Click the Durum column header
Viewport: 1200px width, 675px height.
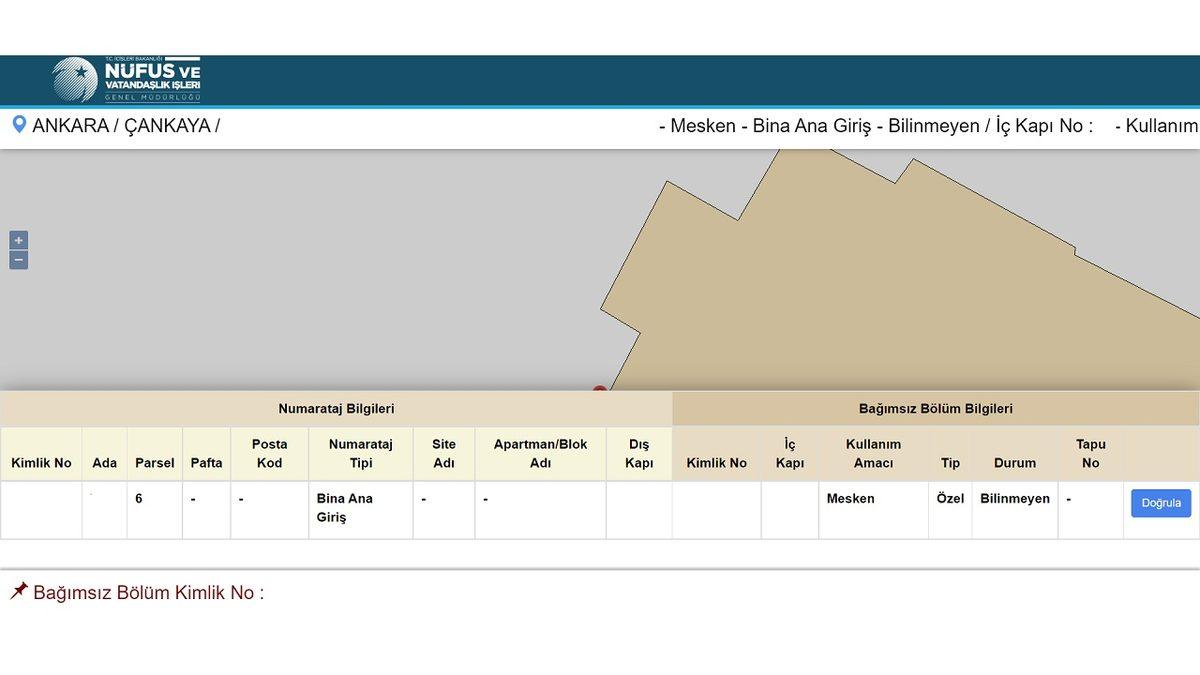pyautogui.click(x=1014, y=462)
